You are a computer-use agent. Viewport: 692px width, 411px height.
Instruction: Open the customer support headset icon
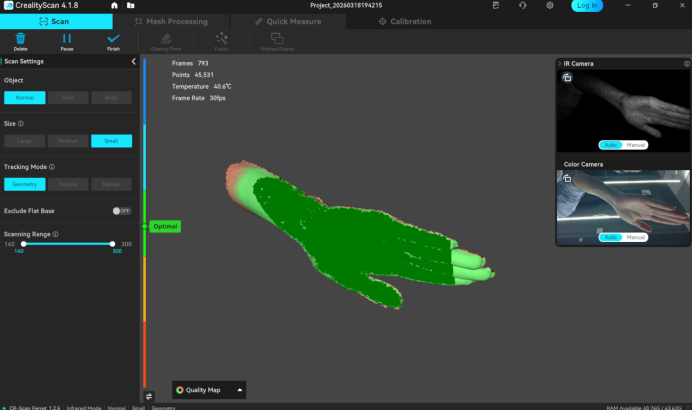point(523,6)
